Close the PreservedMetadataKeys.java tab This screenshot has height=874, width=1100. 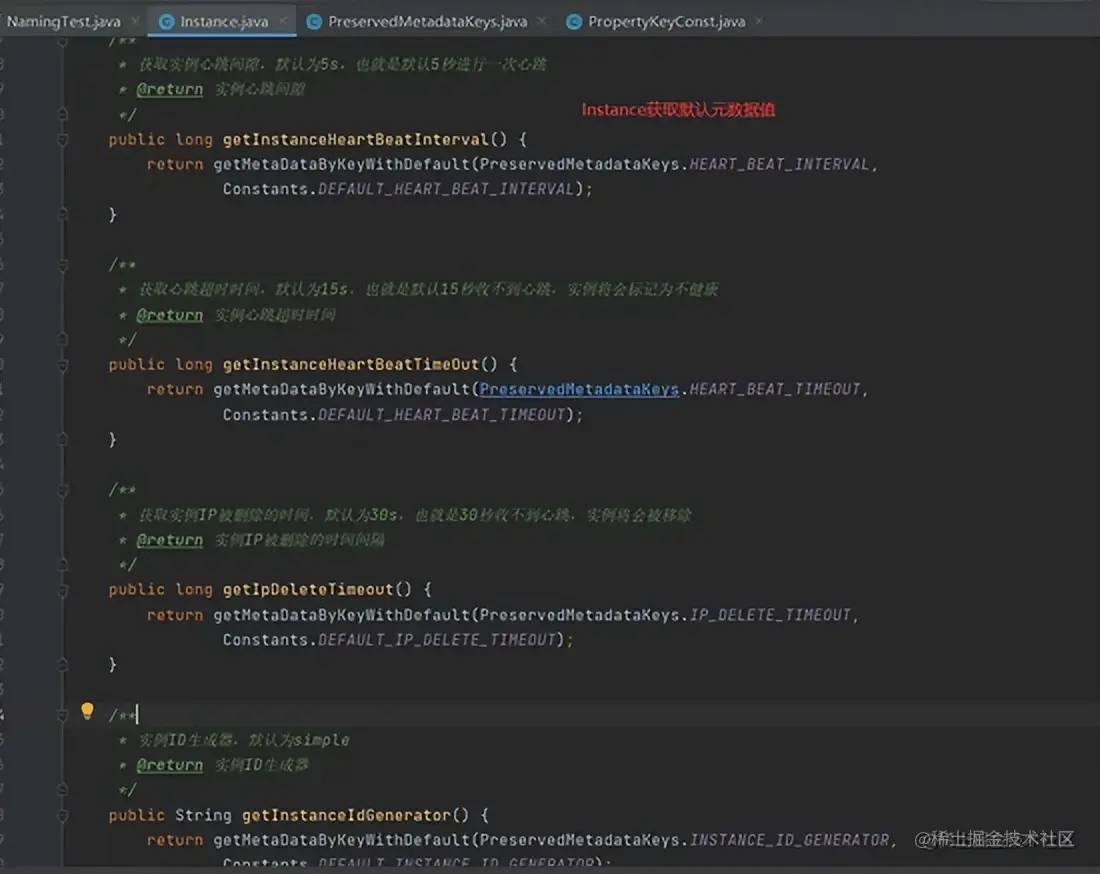coord(542,21)
